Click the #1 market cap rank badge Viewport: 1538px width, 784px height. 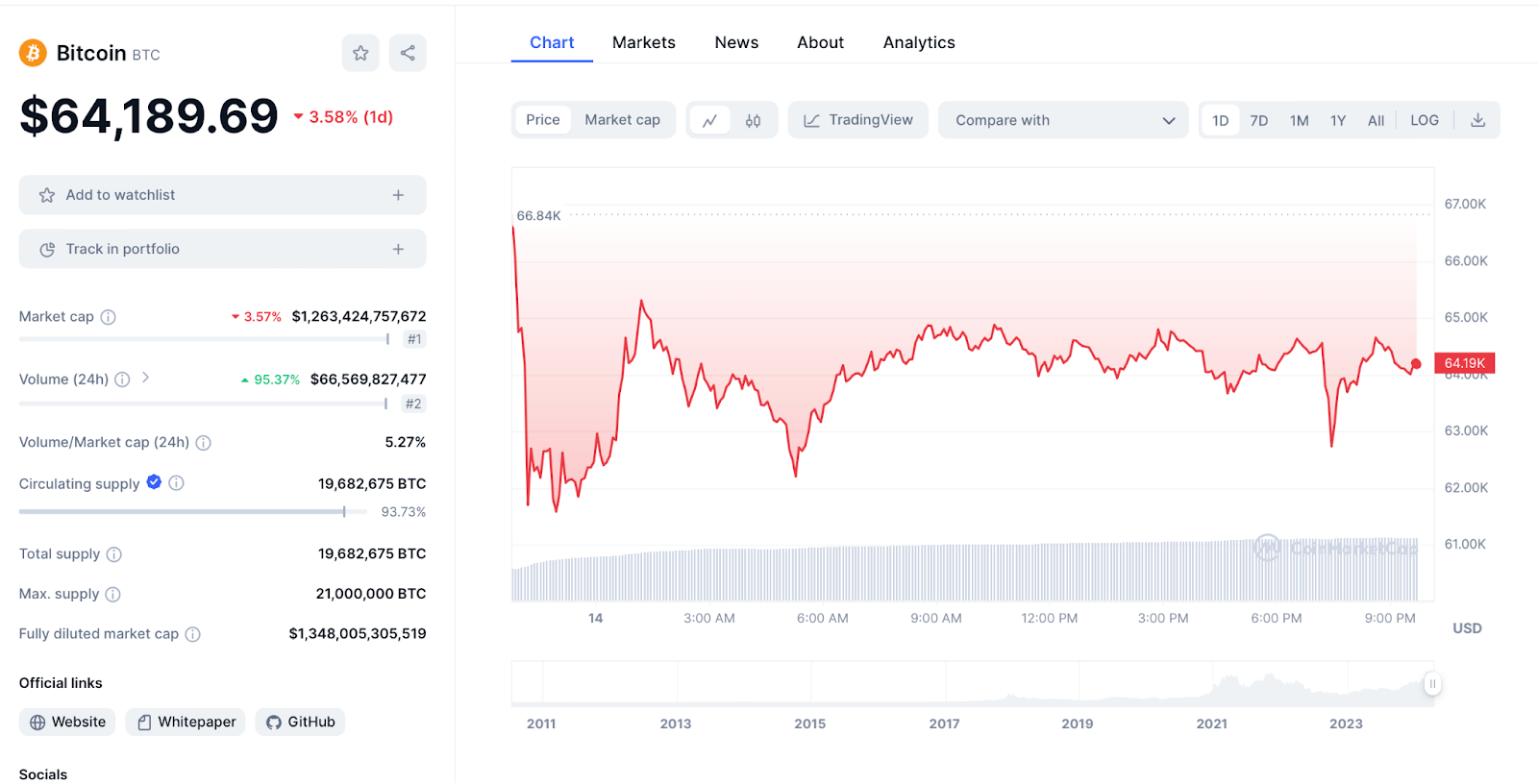pyautogui.click(x=414, y=339)
